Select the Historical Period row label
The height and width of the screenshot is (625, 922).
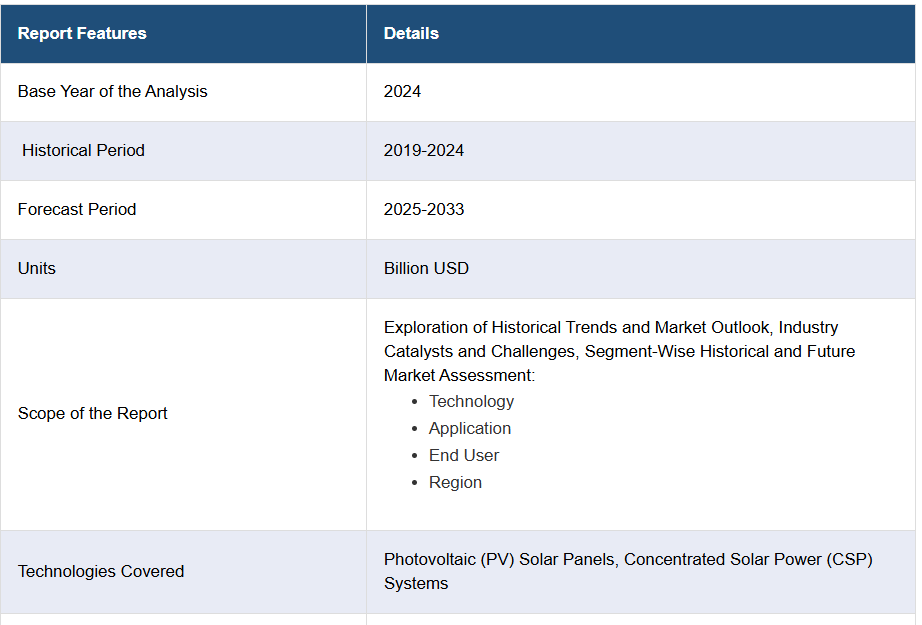[83, 150]
